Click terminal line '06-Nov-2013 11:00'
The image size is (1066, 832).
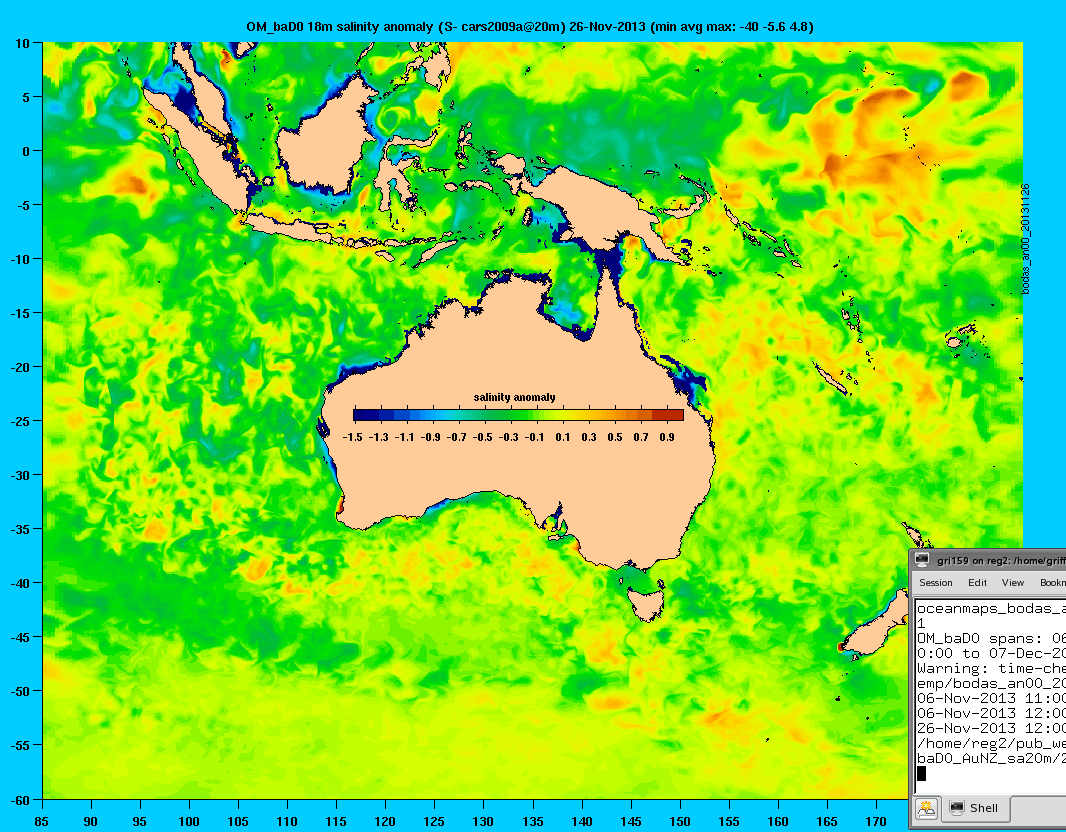[x=991, y=698]
